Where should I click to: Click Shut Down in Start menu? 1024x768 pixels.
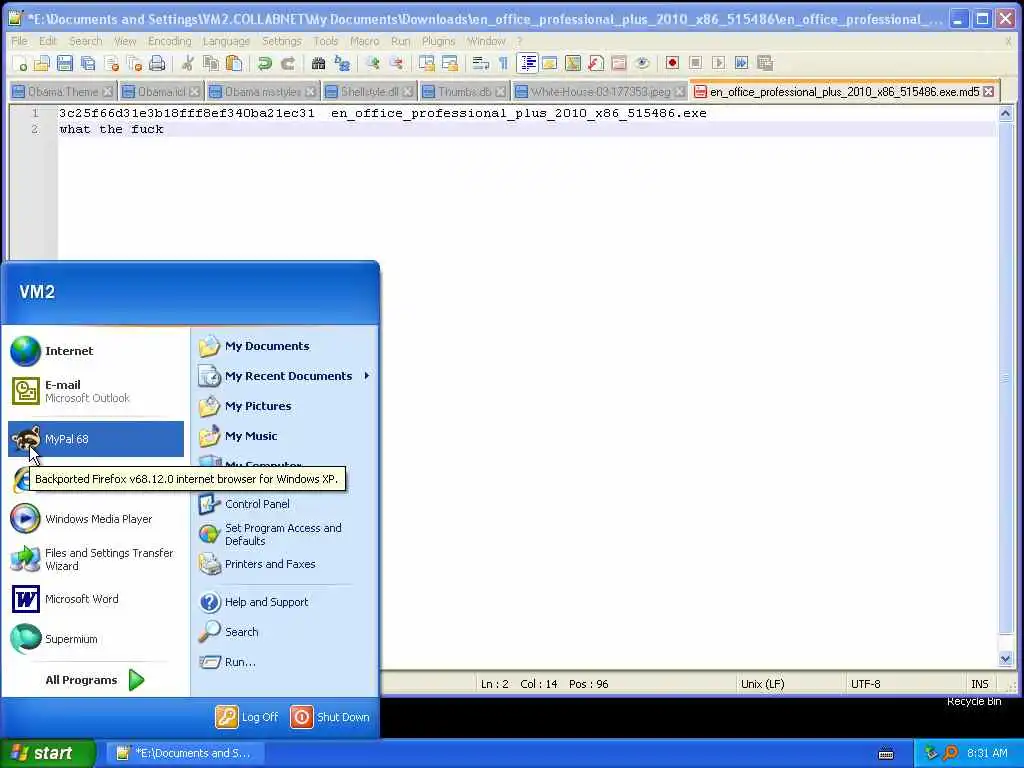click(x=330, y=716)
